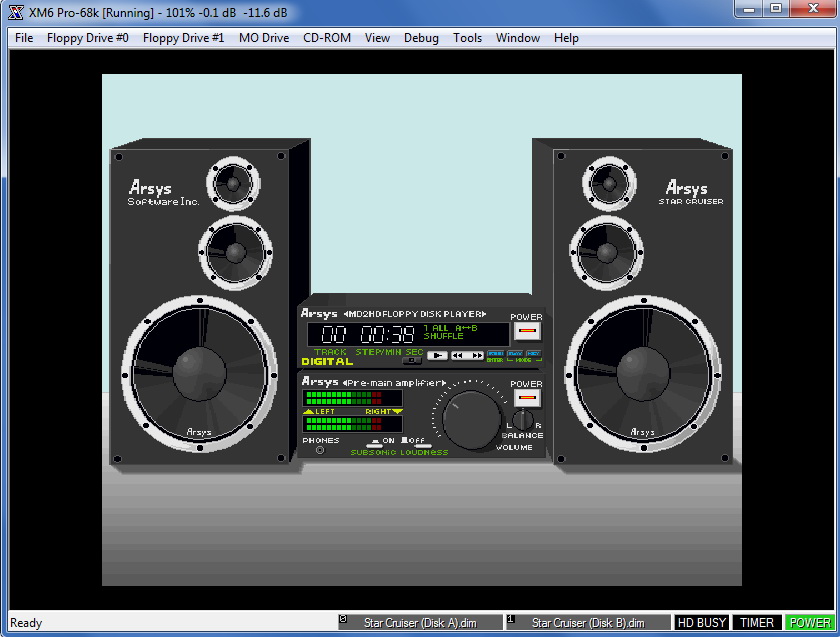Open the Floppy Drive #1 menu
The height and width of the screenshot is (637, 840).
(x=183, y=38)
